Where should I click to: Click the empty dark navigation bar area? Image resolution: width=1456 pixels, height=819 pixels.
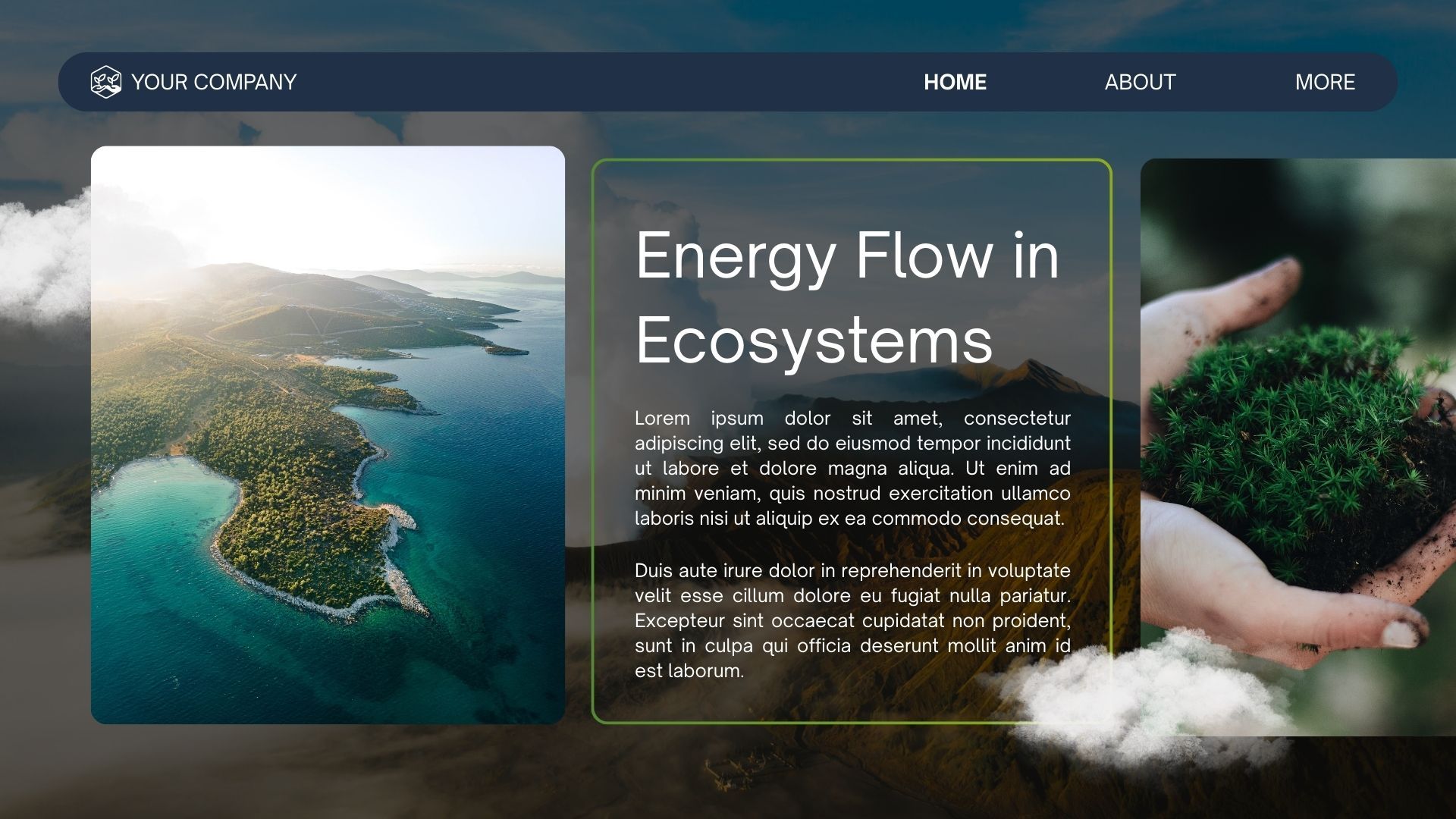tap(607, 82)
